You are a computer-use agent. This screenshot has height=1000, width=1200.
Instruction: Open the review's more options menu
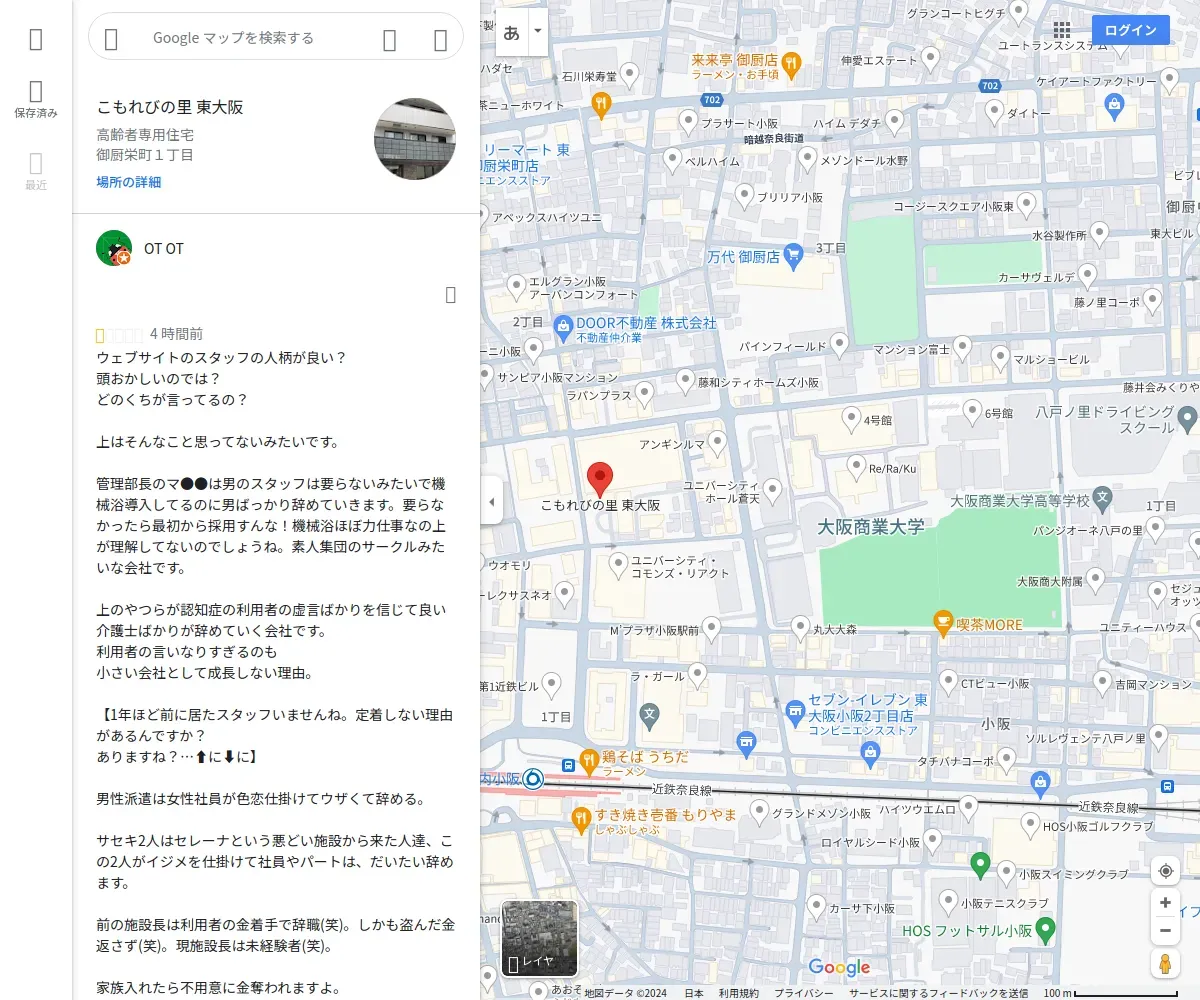(x=450, y=294)
